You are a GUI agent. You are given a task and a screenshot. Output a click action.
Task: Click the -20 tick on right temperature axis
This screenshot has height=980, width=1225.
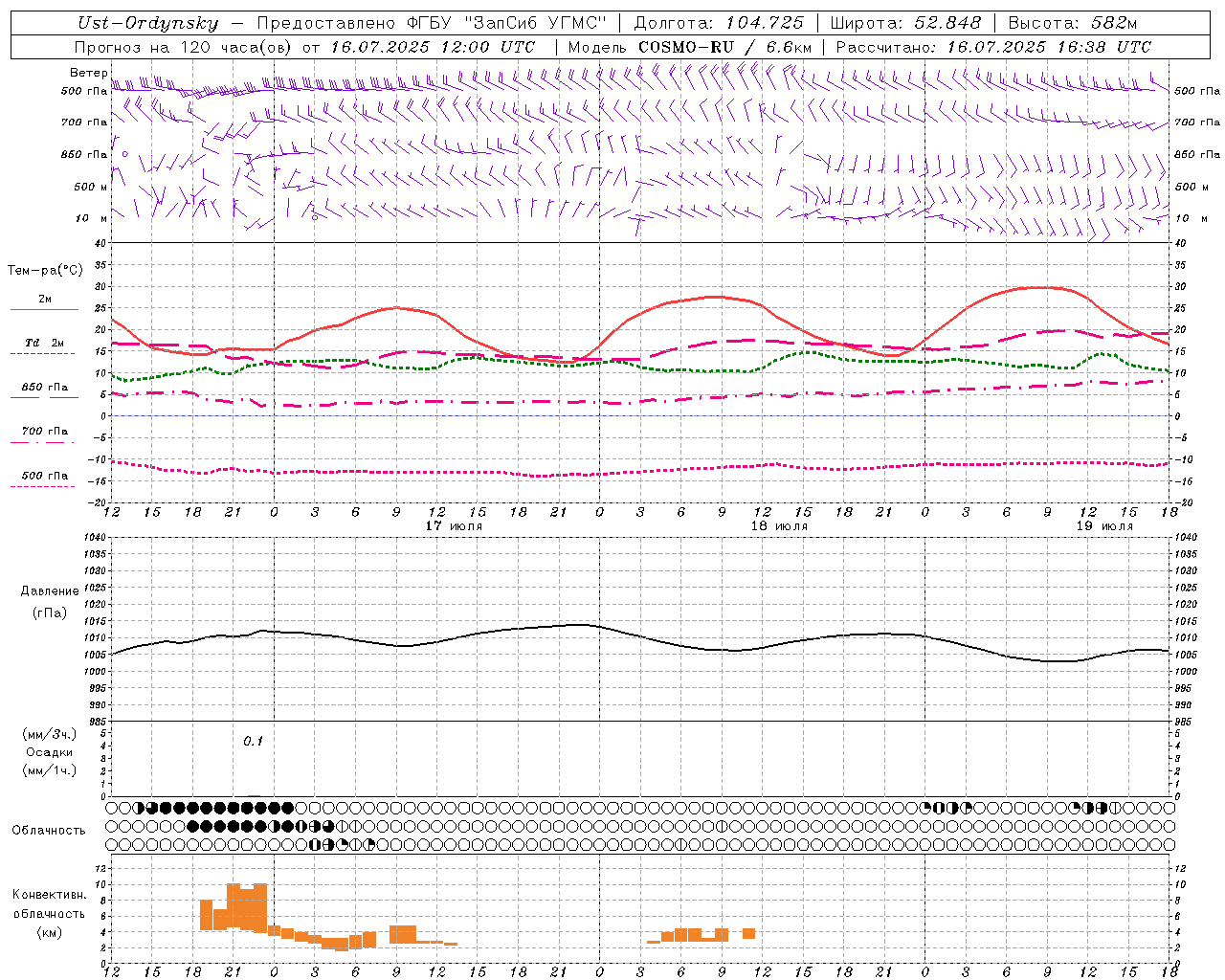pyautogui.click(x=1184, y=502)
